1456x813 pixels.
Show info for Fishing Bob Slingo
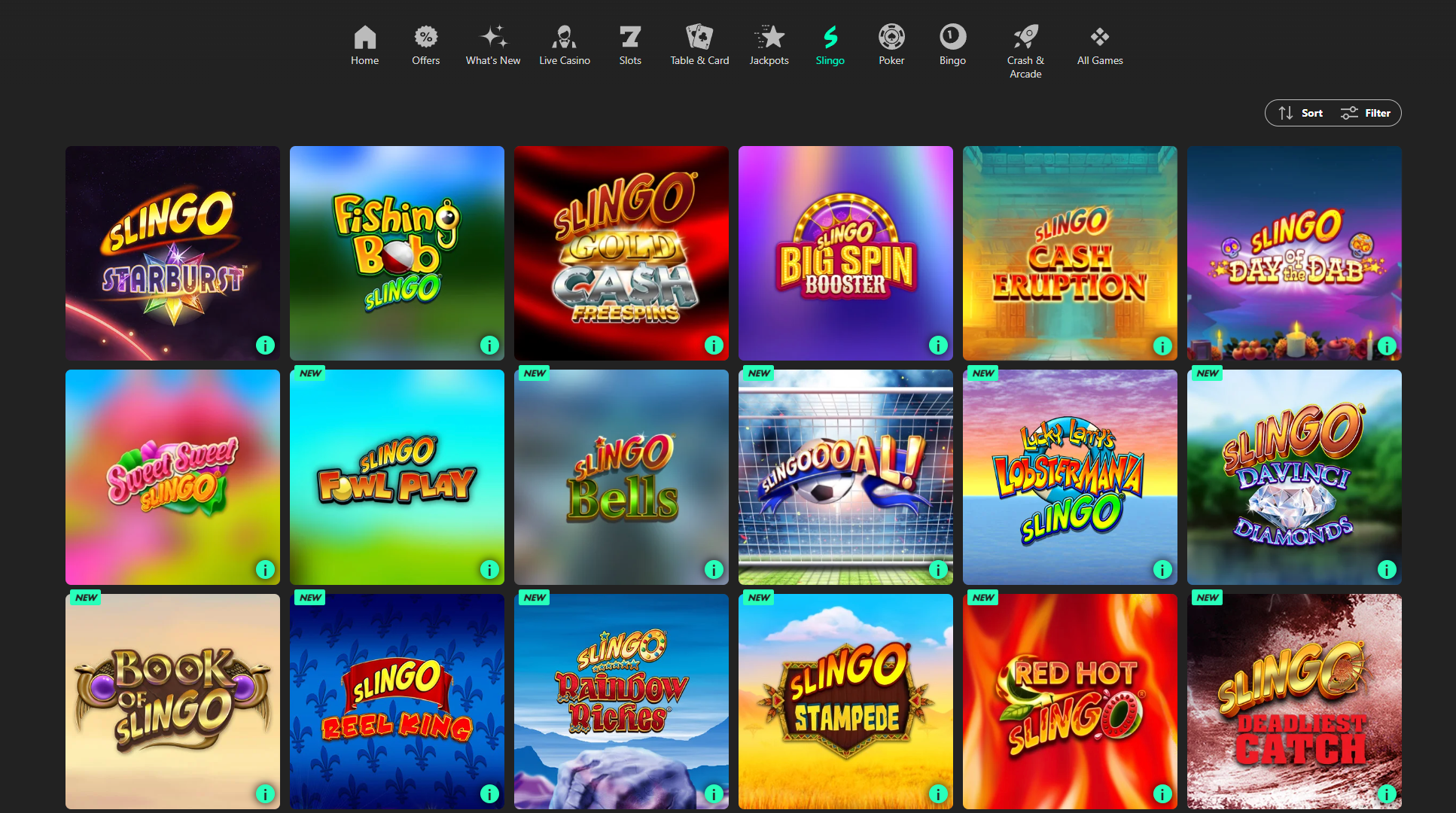(x=489, y=346)
